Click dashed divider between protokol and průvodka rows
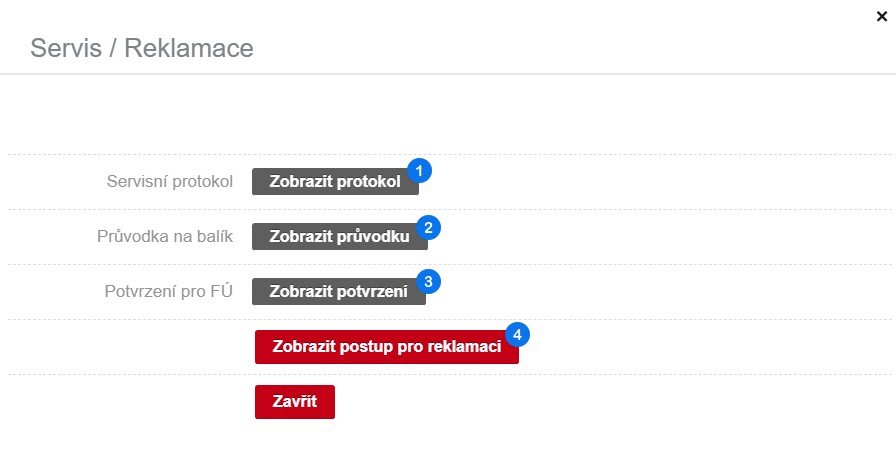This screenshot has height=455, width=896. click(448, 210)
